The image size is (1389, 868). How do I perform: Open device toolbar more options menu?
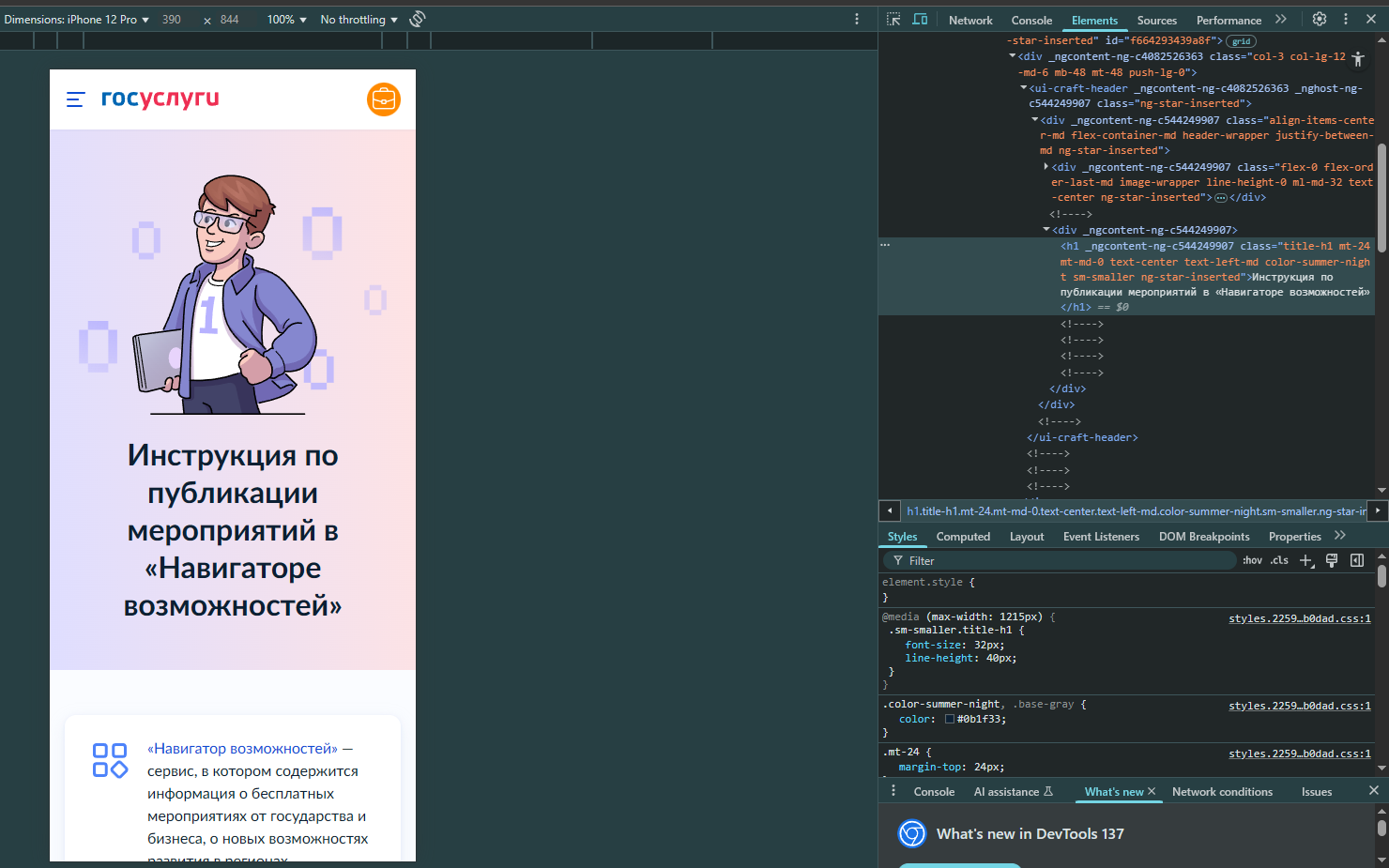pyautogui.click(x=857, y=19)
